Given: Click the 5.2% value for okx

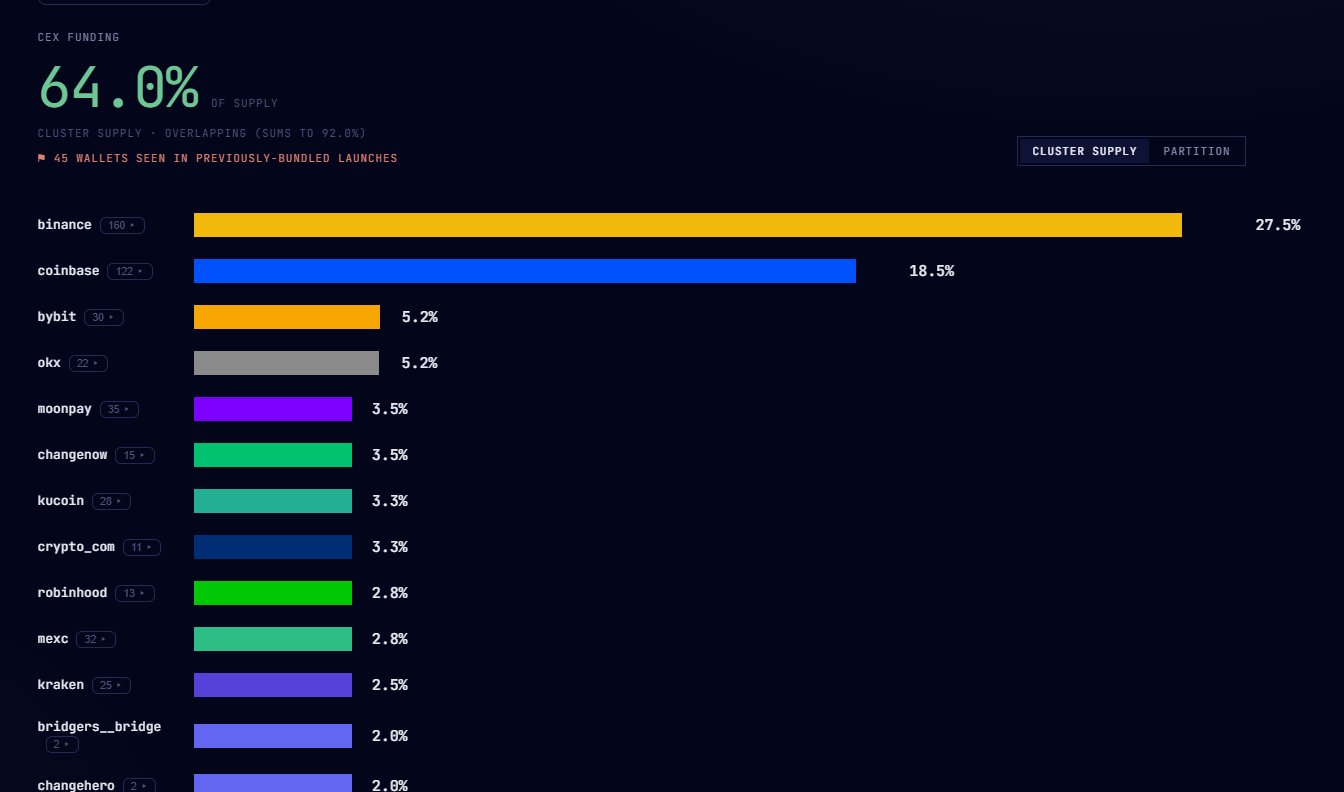Looking at the screenshot, I should [x=420, y=363].
